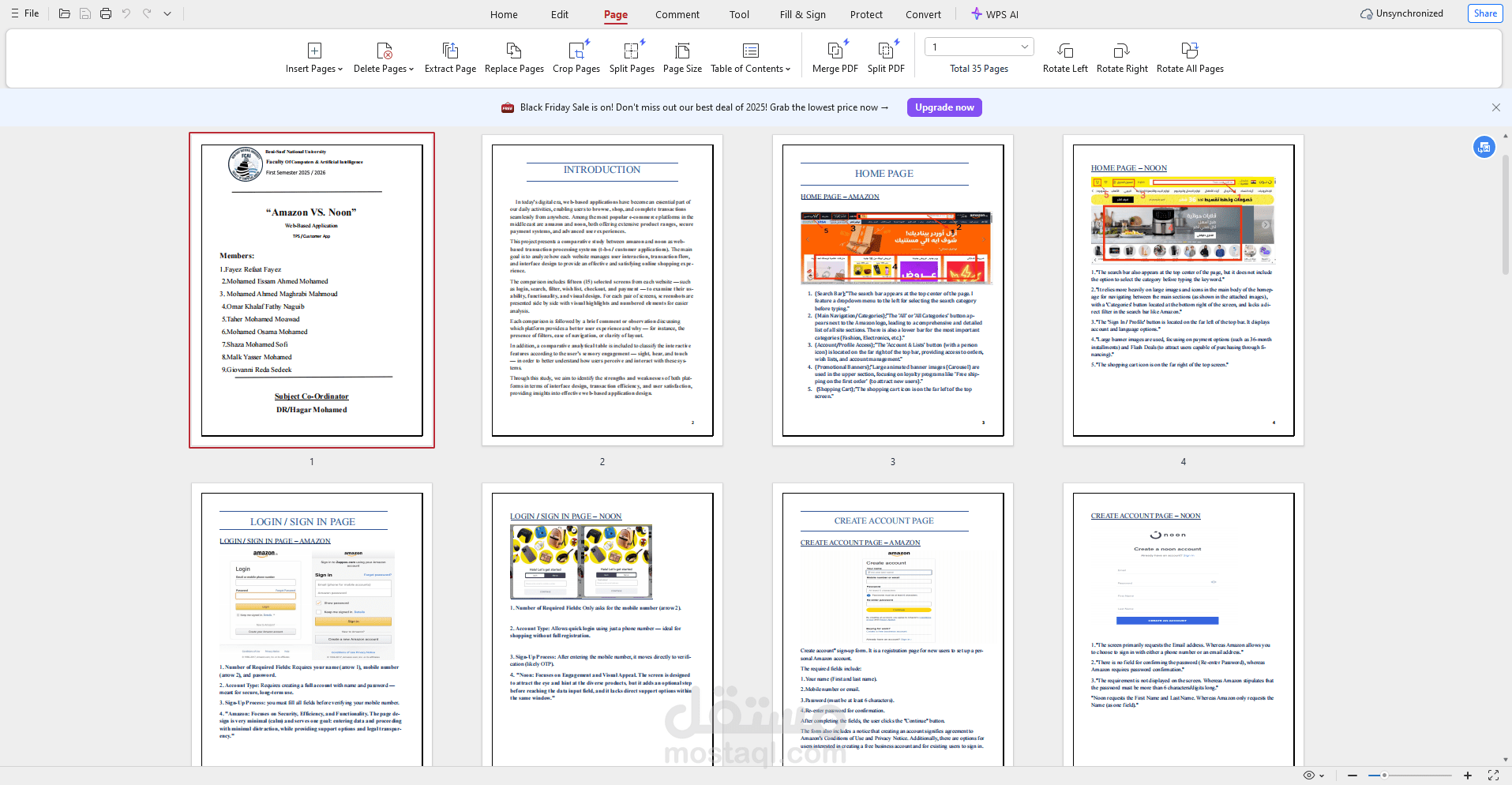Screen dimensions: 1512x785
Task: Toggle fullscreen view icon
Action: [x=1493, y=776]
